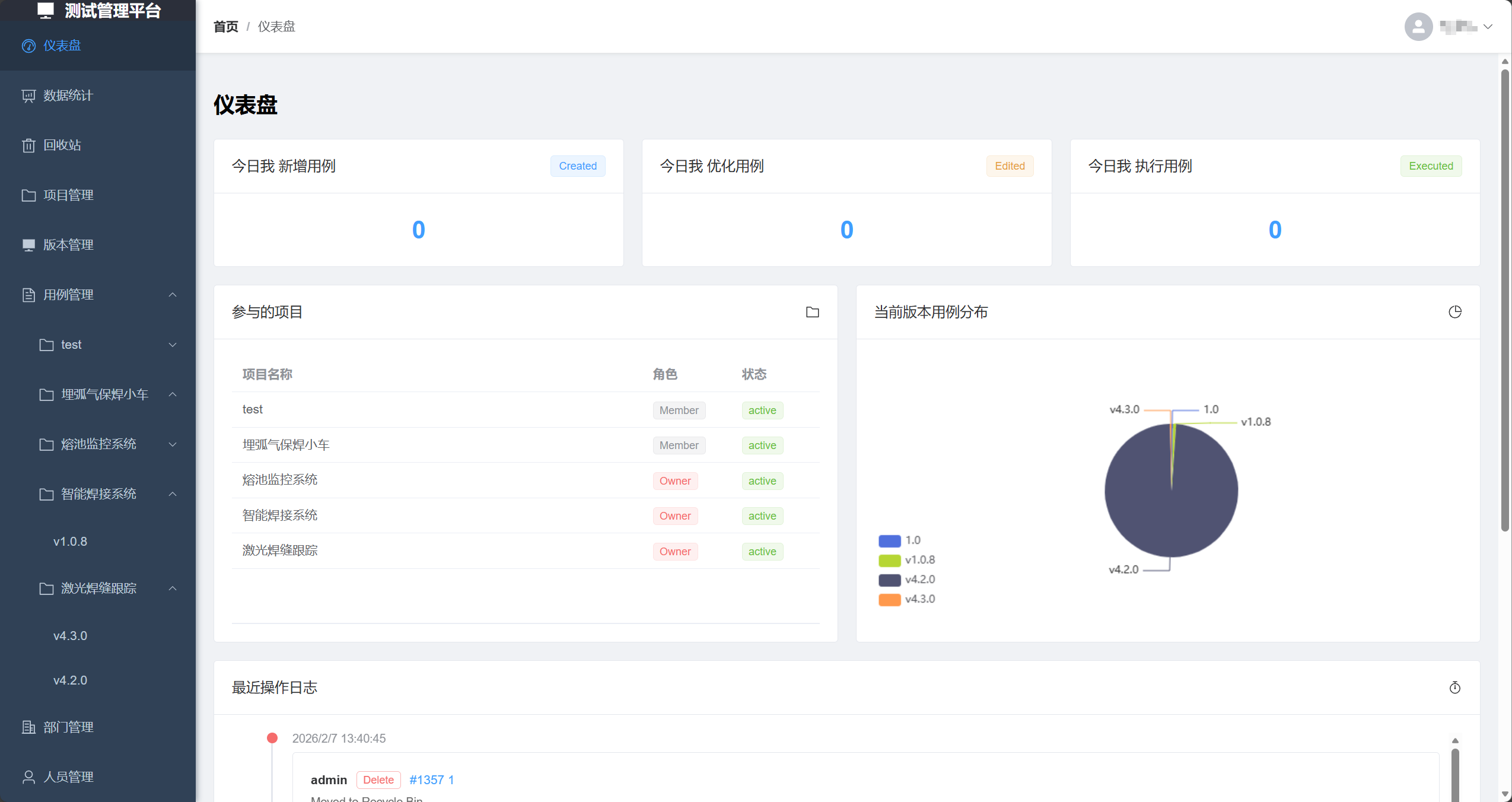
Task: Click the folder icon in 参与的项目 card
Action: 812,312
